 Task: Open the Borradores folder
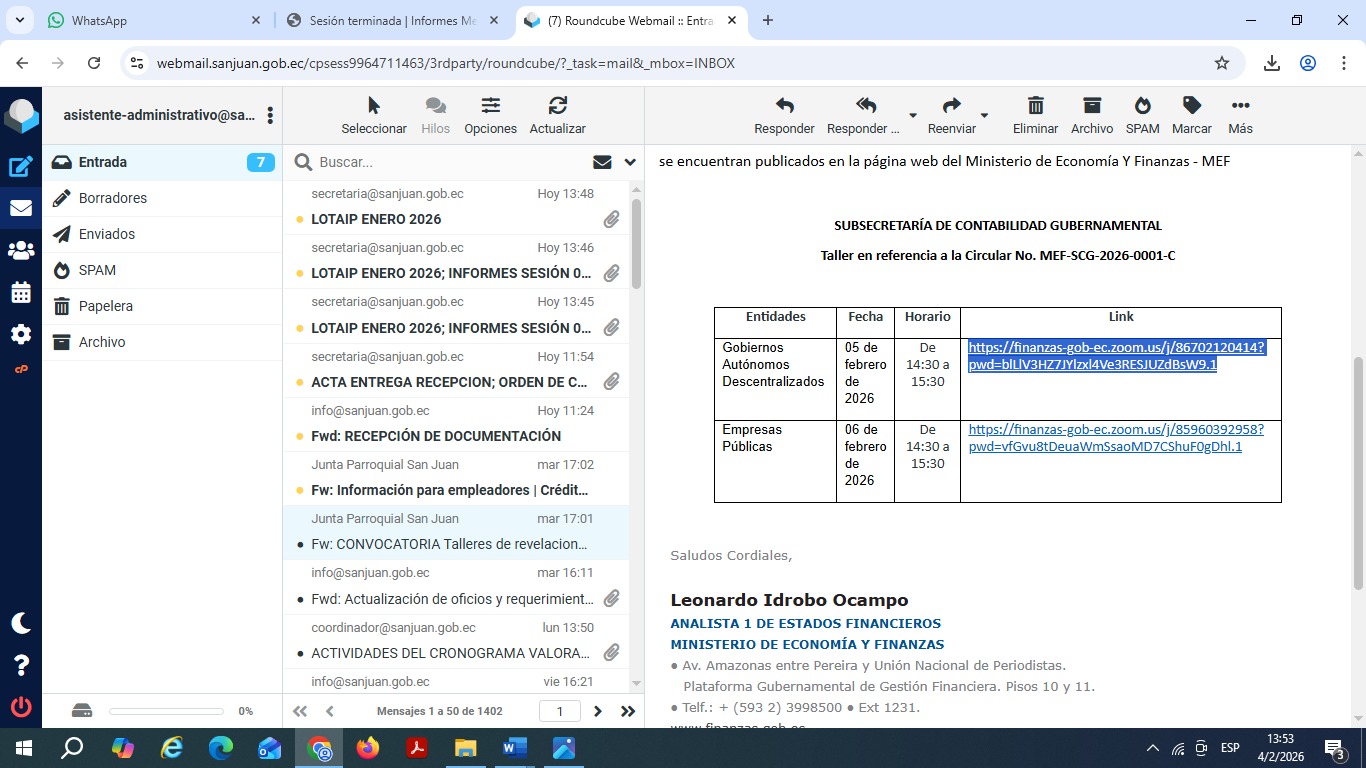point(113,198)
